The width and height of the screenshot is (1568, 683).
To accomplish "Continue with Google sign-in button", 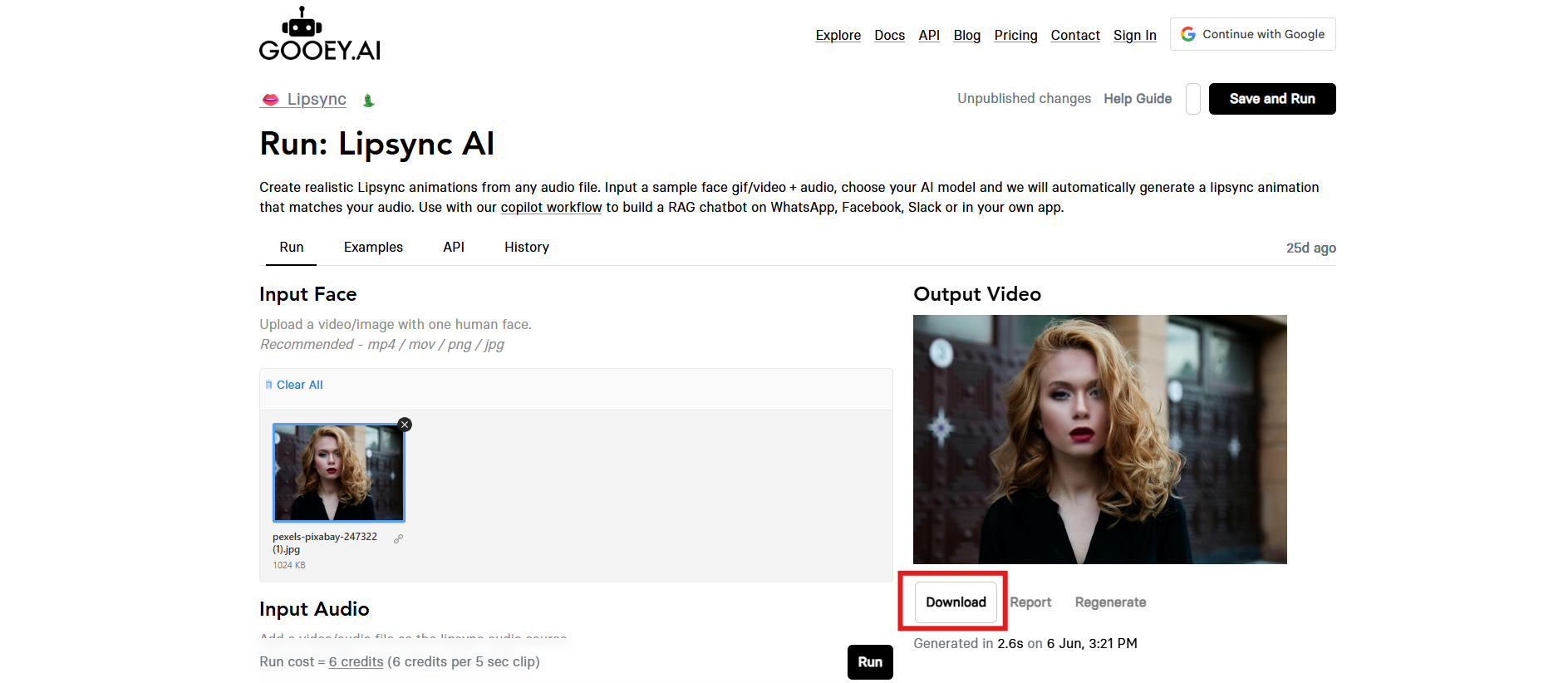I will [1252, 34].
